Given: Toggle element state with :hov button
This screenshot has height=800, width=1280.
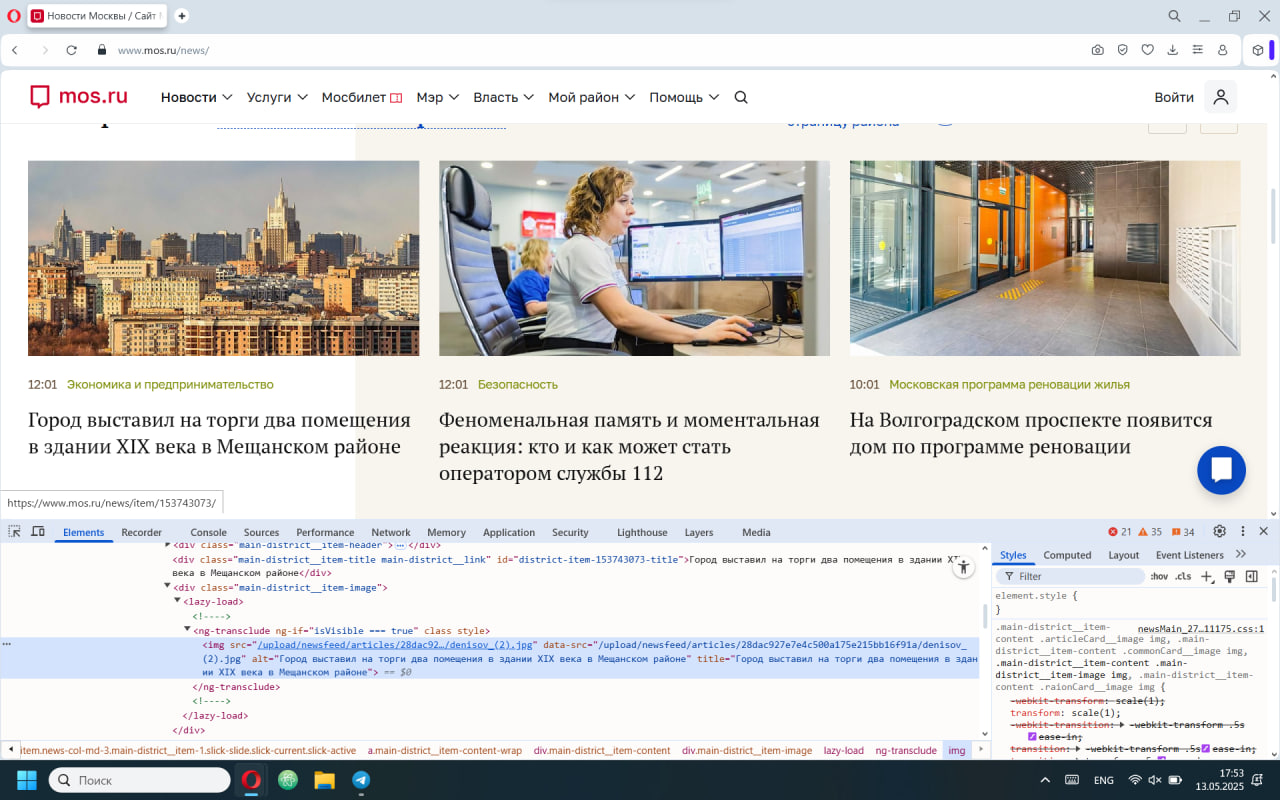Looking at the screenshot, I should 1158,576.
